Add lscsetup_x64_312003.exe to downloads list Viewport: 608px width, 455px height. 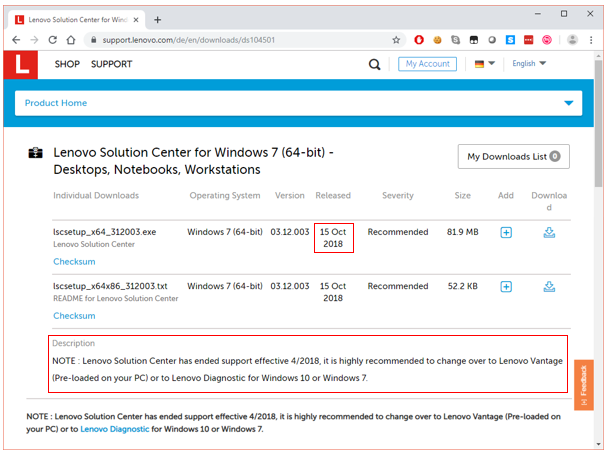(506, 232)
